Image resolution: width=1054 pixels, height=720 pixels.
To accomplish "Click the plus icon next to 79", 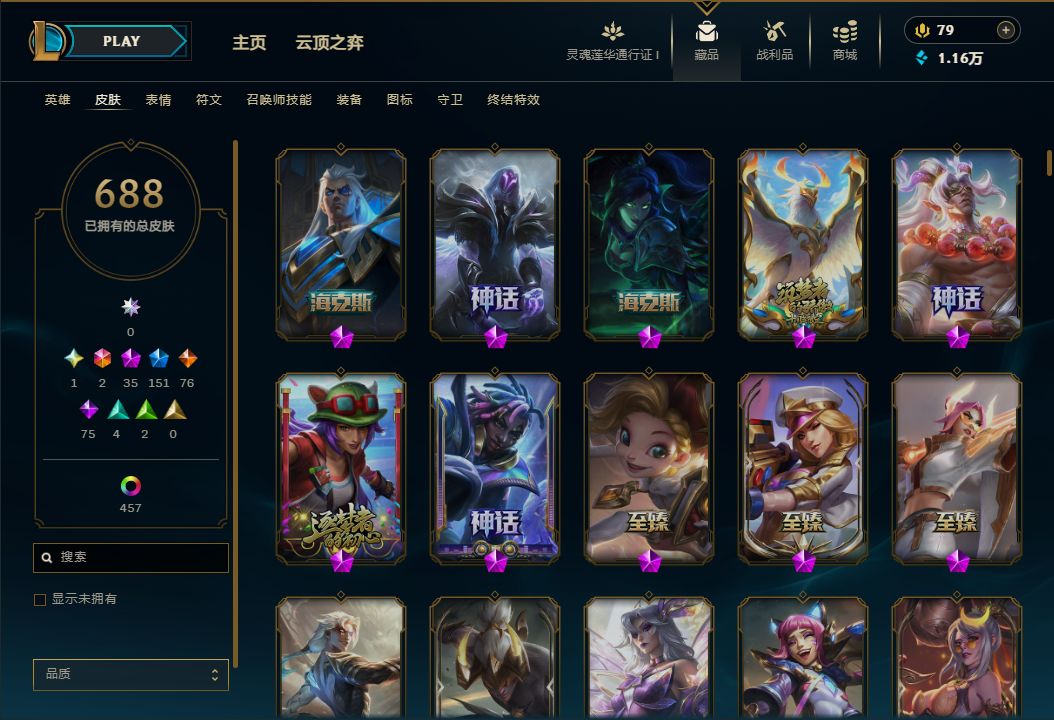I will pos(1006,30).
